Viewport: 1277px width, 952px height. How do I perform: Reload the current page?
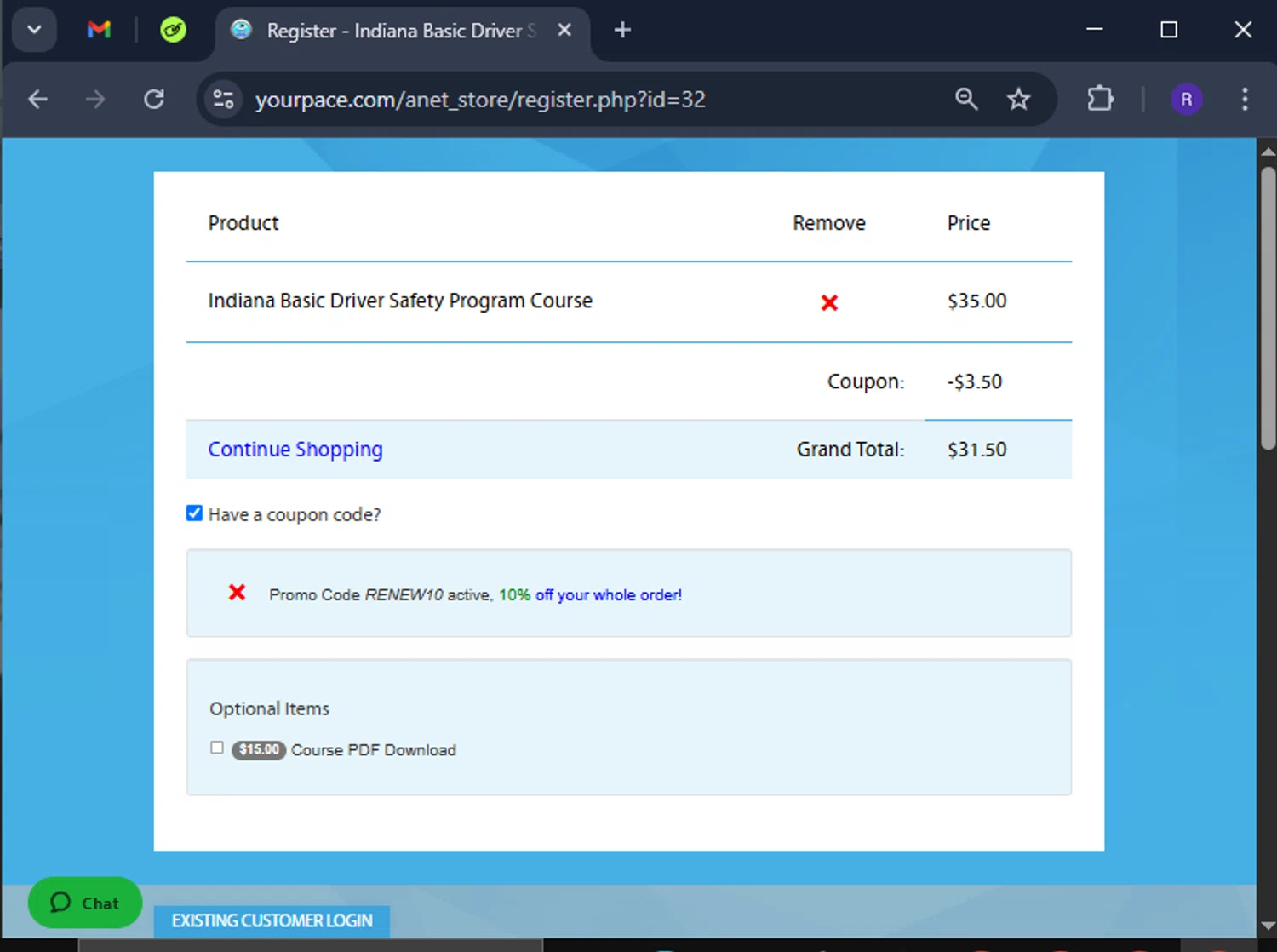(153, 100)
